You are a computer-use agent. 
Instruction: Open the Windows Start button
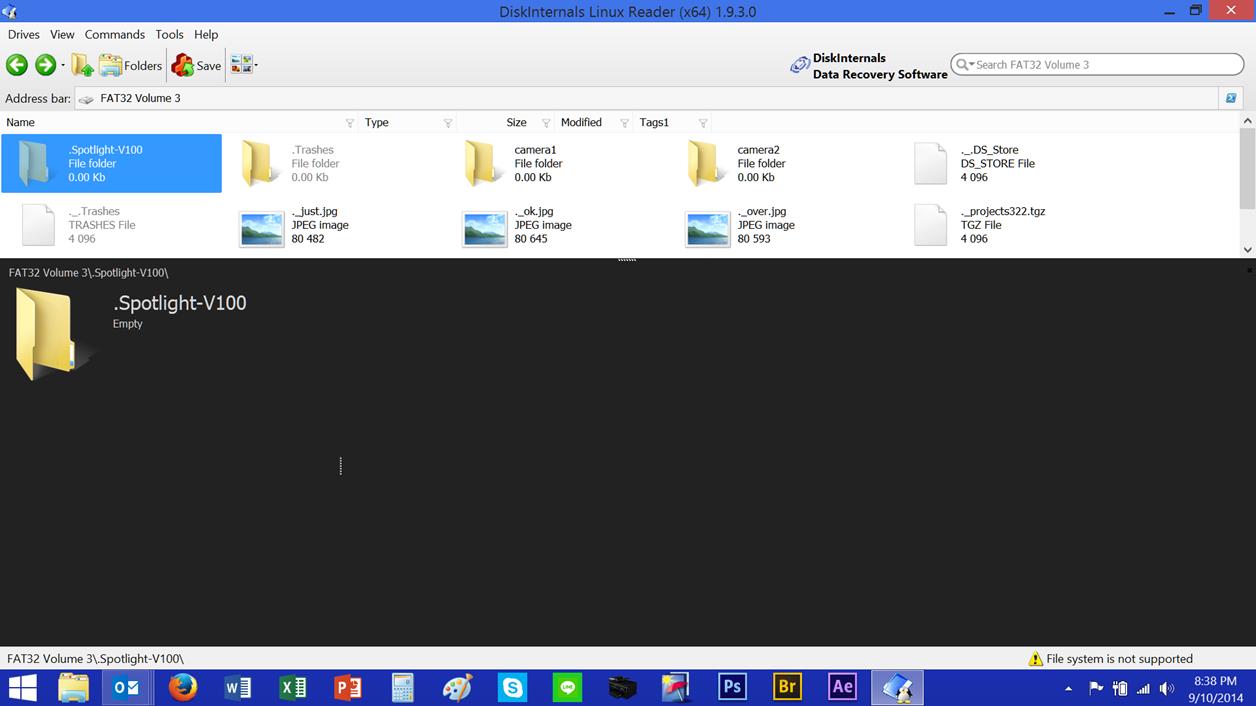pos(22,687)
